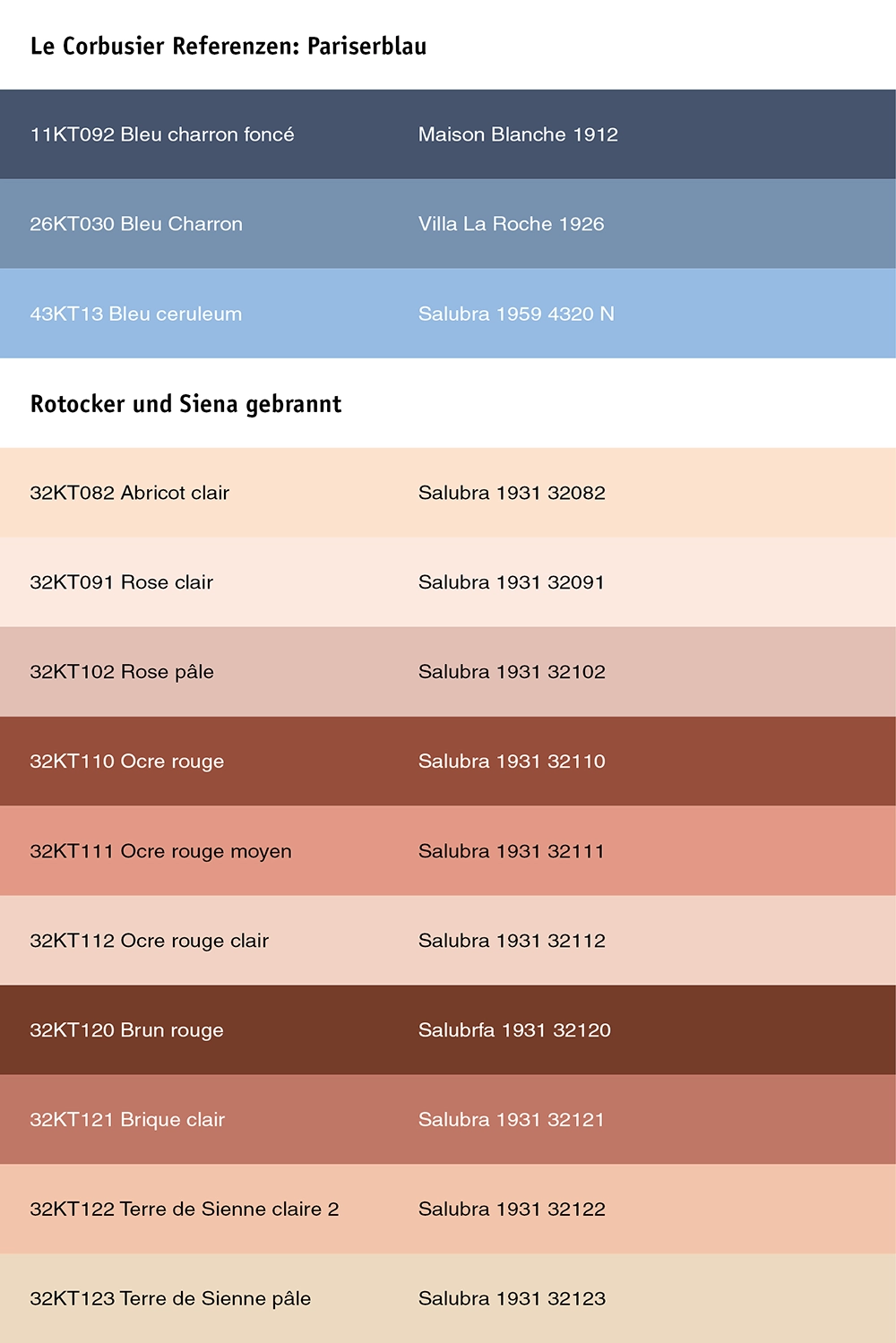The image size is (896, 1343).
Task: Click the Salubra 1931 32123 reference text
Action: click(x=512, y=1299)
